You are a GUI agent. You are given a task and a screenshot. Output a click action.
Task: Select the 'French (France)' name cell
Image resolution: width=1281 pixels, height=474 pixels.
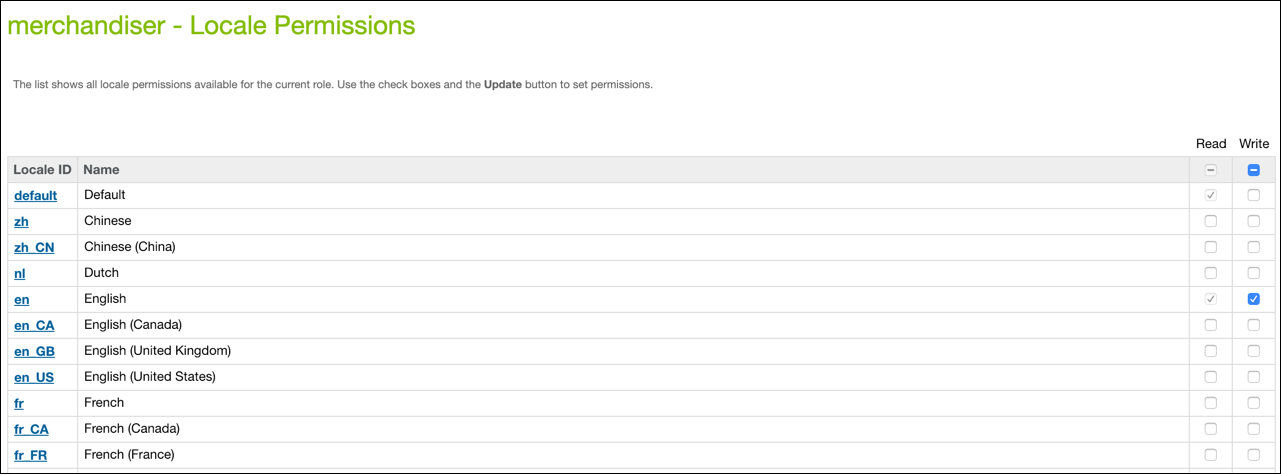[634, 455]
